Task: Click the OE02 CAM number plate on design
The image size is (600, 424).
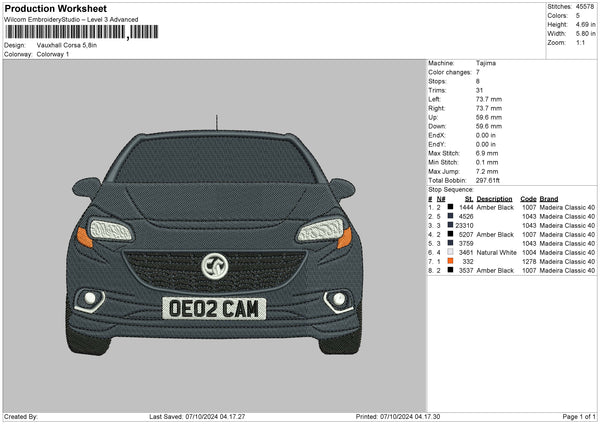Action: pyautogui.click(x=214, y=309)
